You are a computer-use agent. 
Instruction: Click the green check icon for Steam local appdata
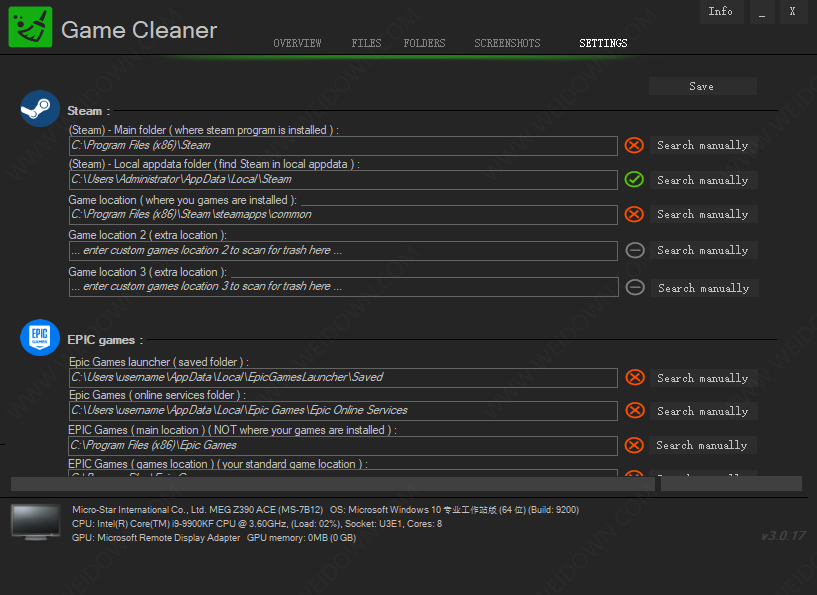pyautogui.click(x=634, y=180)
